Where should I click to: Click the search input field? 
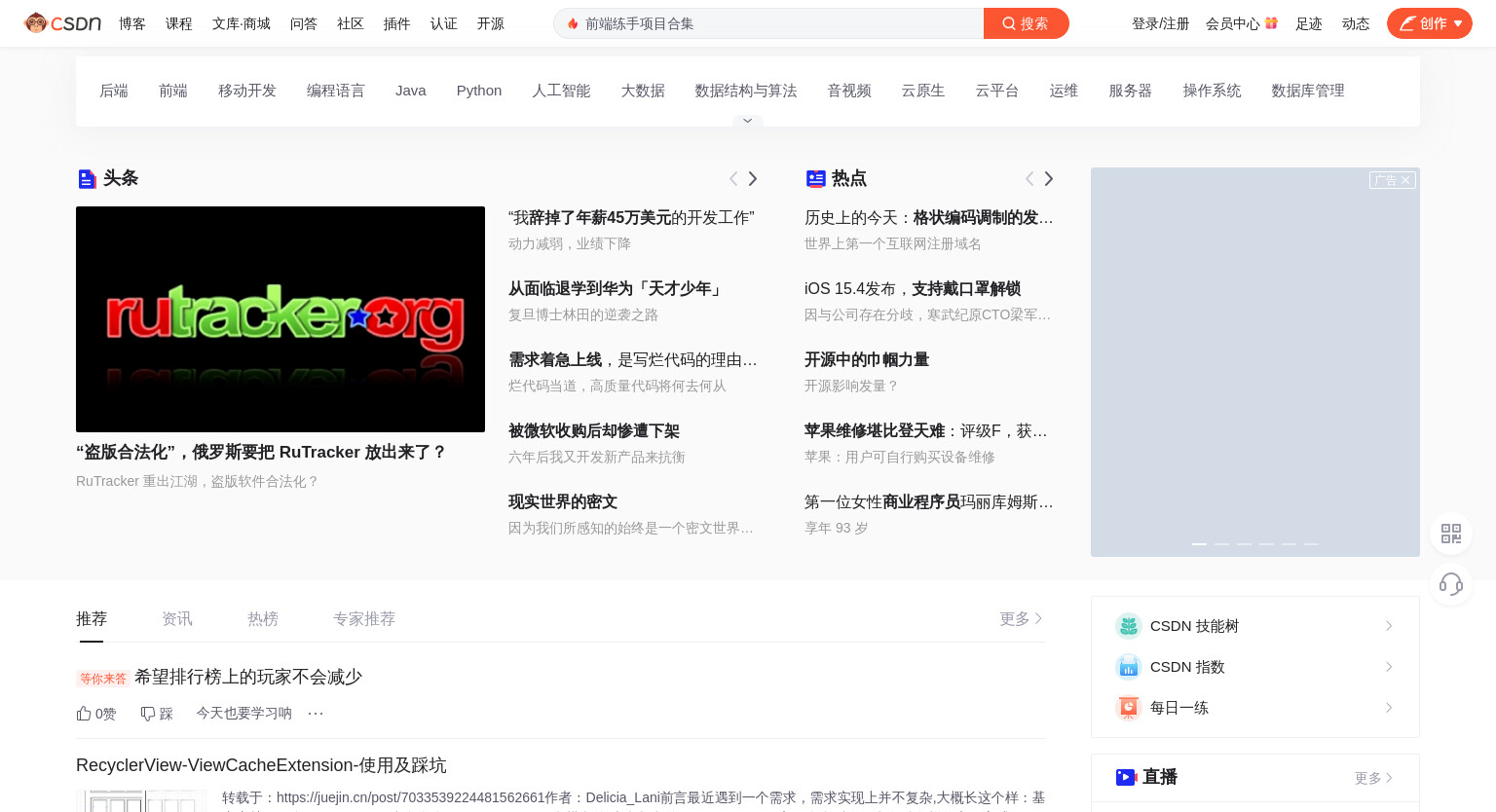(768, 23)
